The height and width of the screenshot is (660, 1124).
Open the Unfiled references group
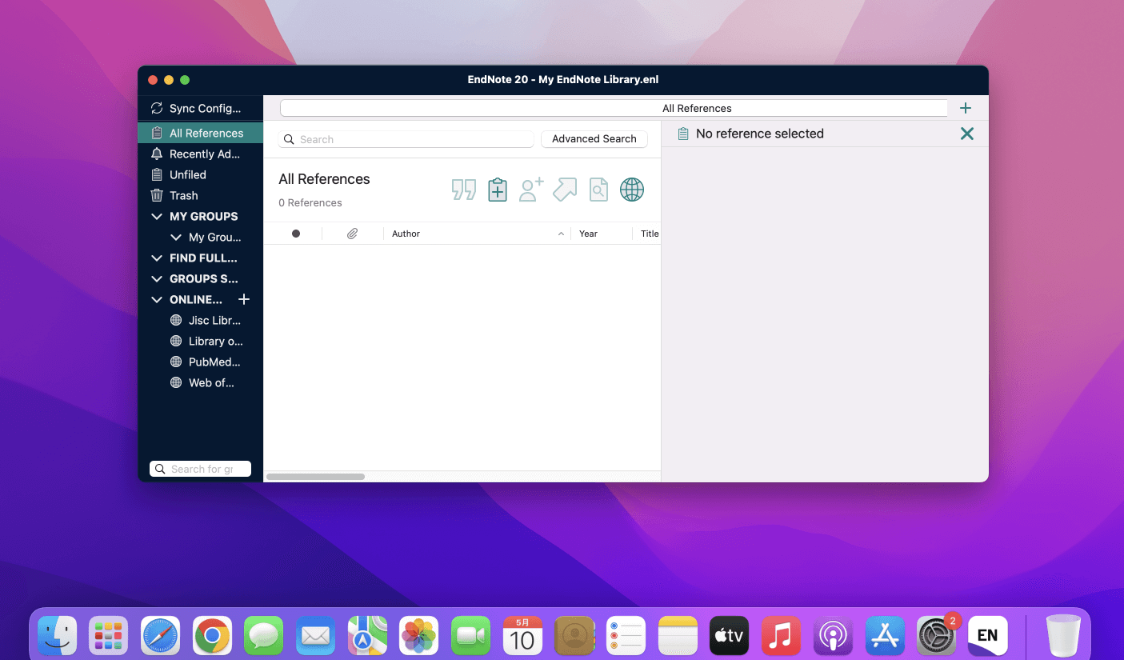(x=200, y=175)
